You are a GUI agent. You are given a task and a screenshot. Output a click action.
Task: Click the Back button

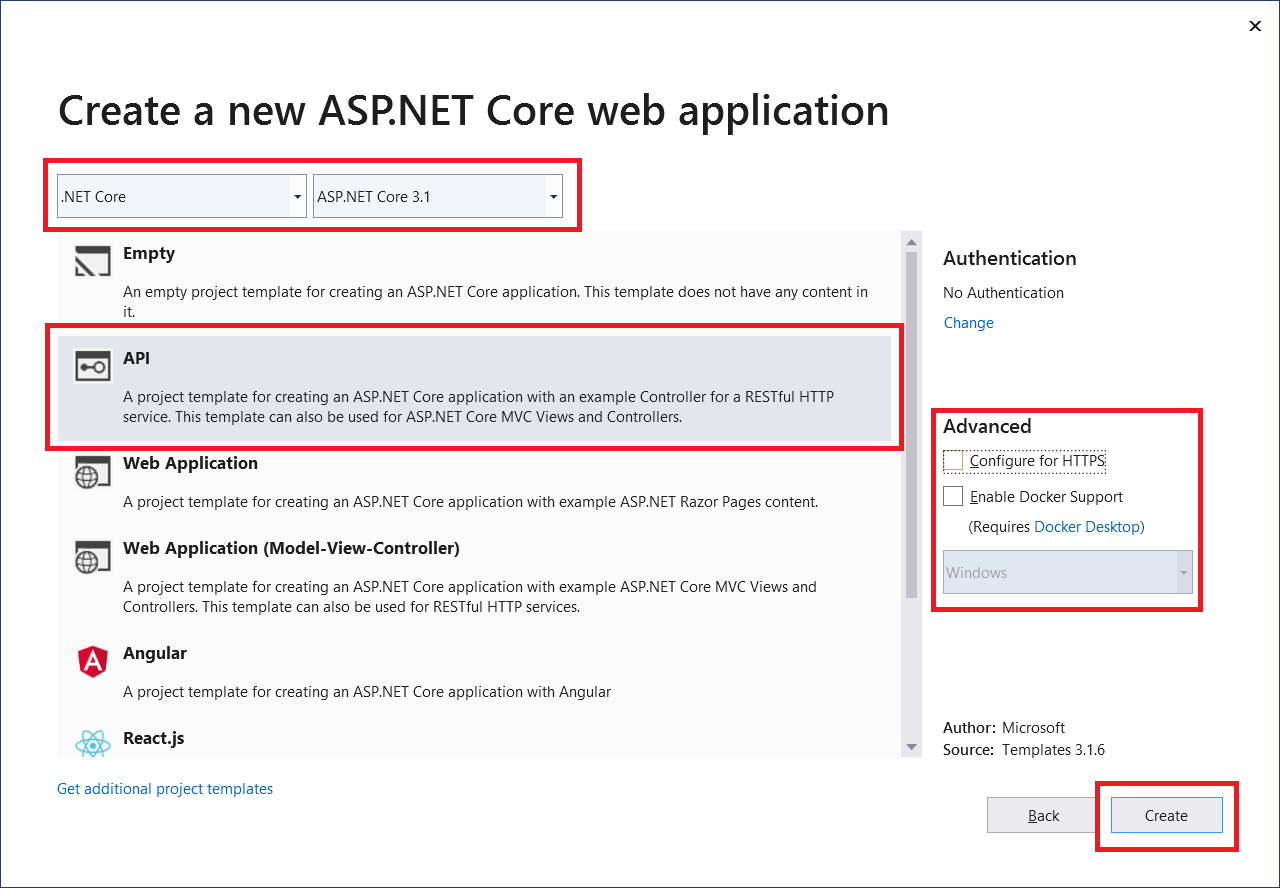1043,815
